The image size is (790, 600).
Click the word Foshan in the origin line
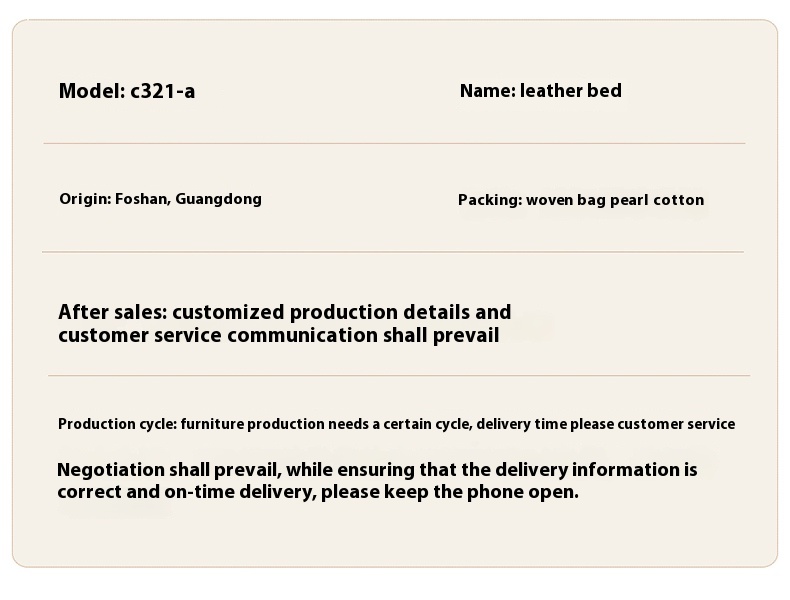140,198
